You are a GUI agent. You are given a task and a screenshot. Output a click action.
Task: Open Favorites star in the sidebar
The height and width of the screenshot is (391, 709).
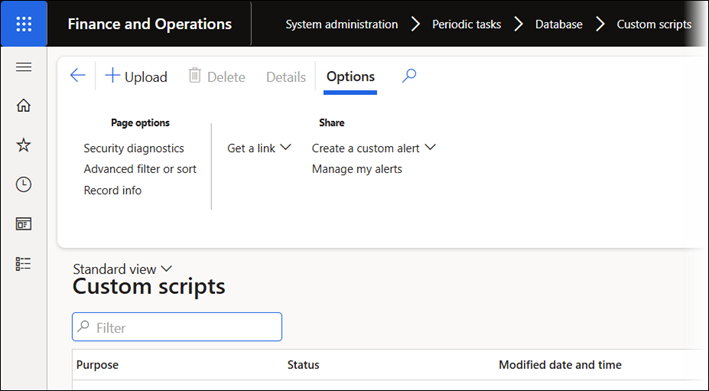(x=24, y=145)
